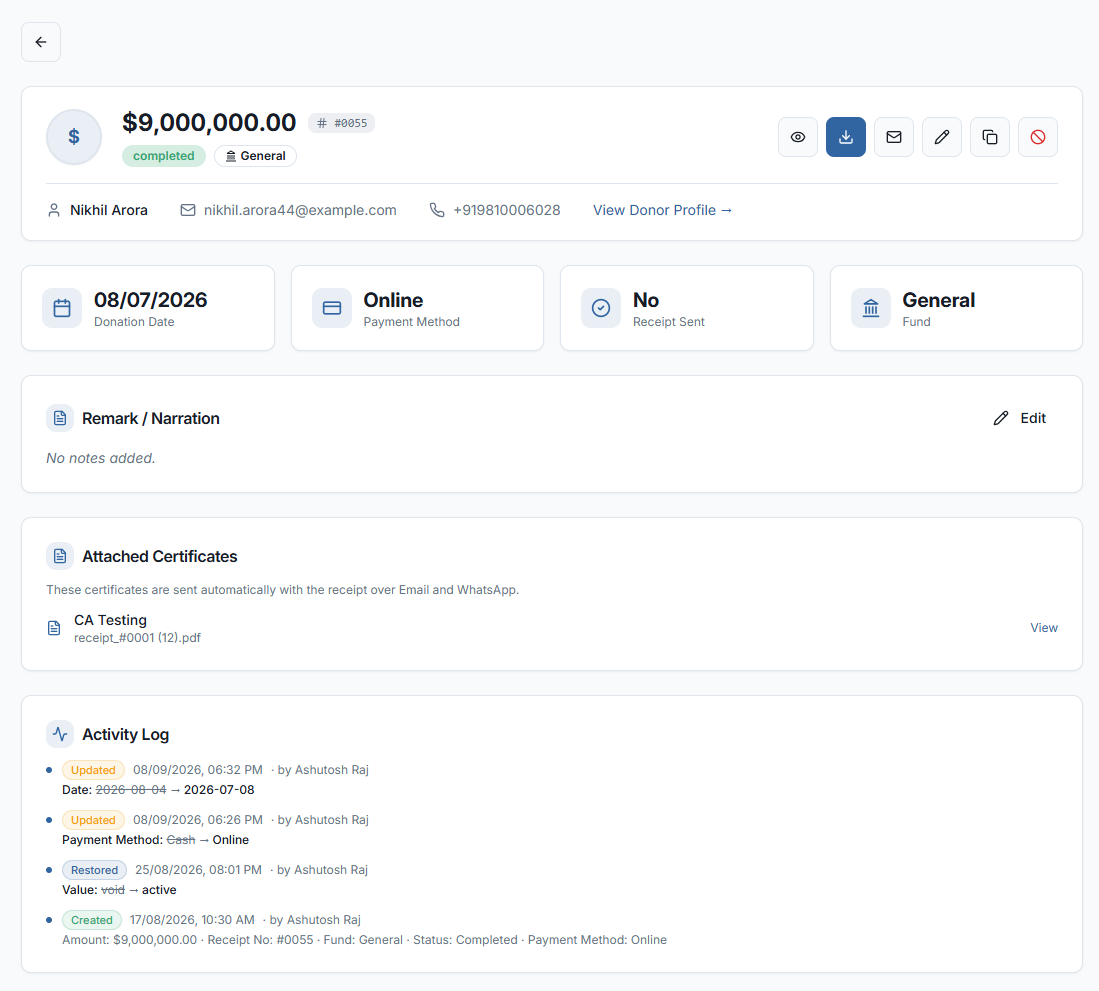
Task: Click the completed status badge
Action: point(163,156)
